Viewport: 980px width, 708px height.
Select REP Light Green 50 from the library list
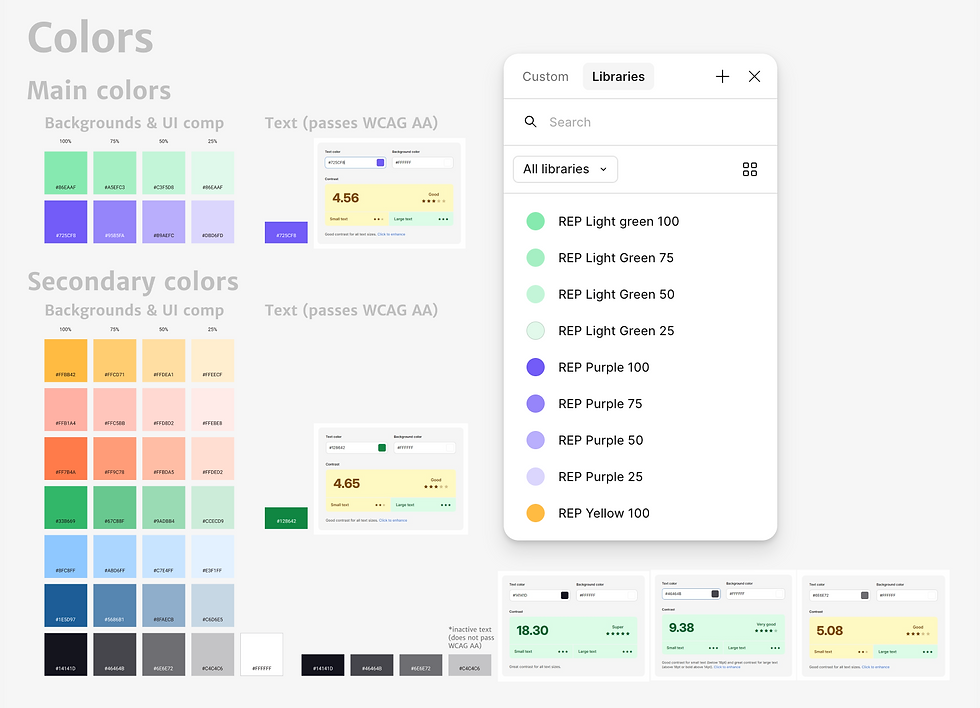tap(617, 294)
